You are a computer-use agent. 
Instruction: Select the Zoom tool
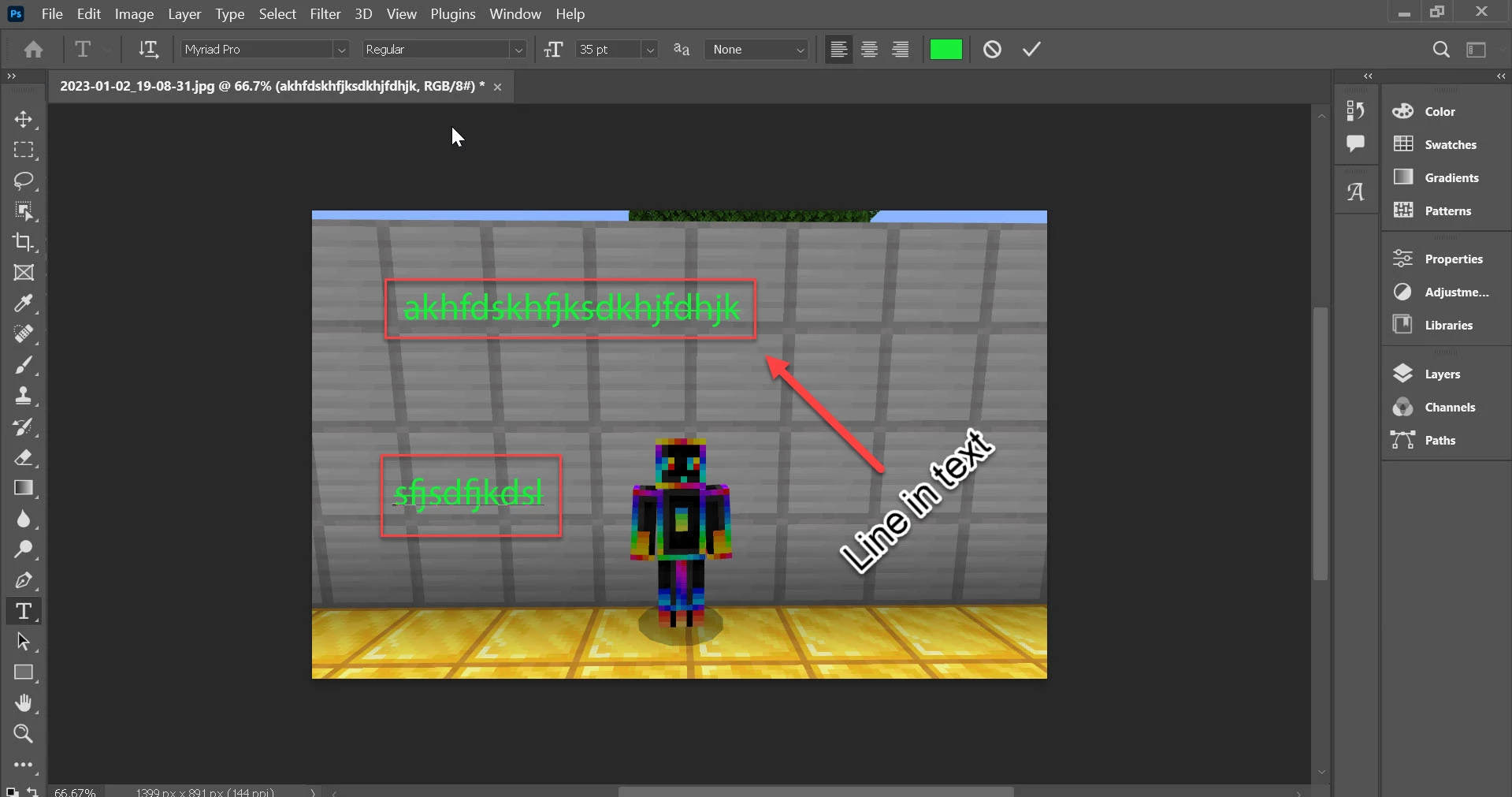[24, 734]
